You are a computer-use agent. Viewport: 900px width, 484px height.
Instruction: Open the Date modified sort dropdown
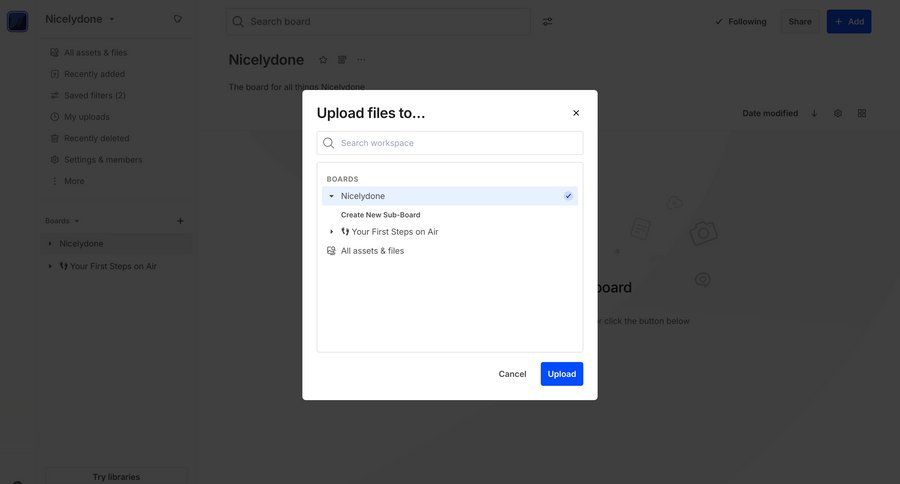[x=770, y=114]
